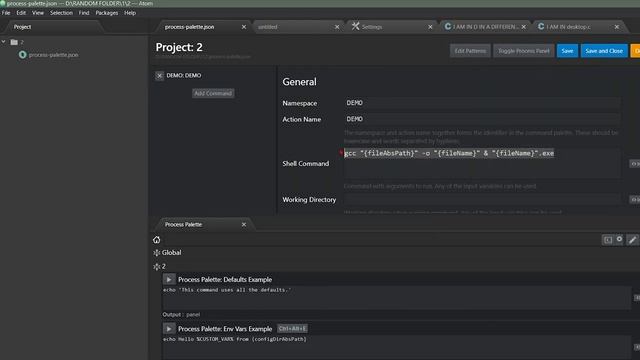This screenshot has width=640, height=360.
Task: Click the Add Command button
Action: tap(213, 93)
